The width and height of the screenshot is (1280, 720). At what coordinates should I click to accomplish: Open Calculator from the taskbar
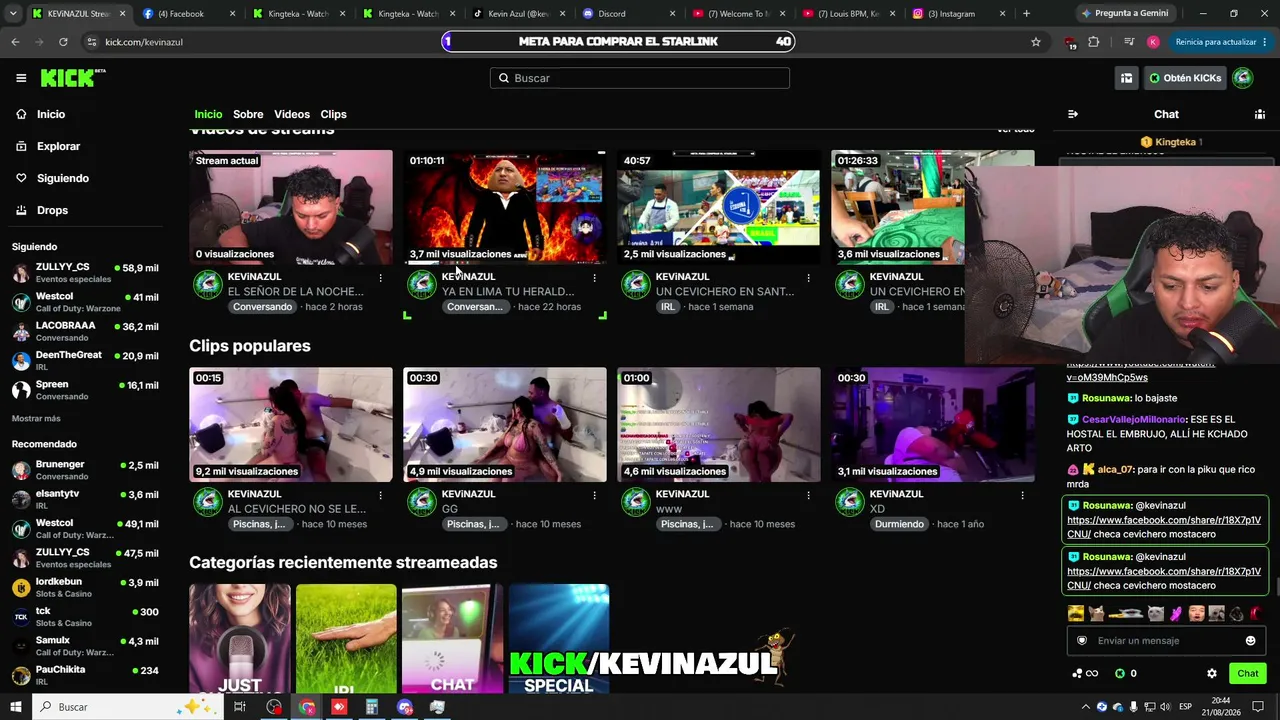(372, 707)
